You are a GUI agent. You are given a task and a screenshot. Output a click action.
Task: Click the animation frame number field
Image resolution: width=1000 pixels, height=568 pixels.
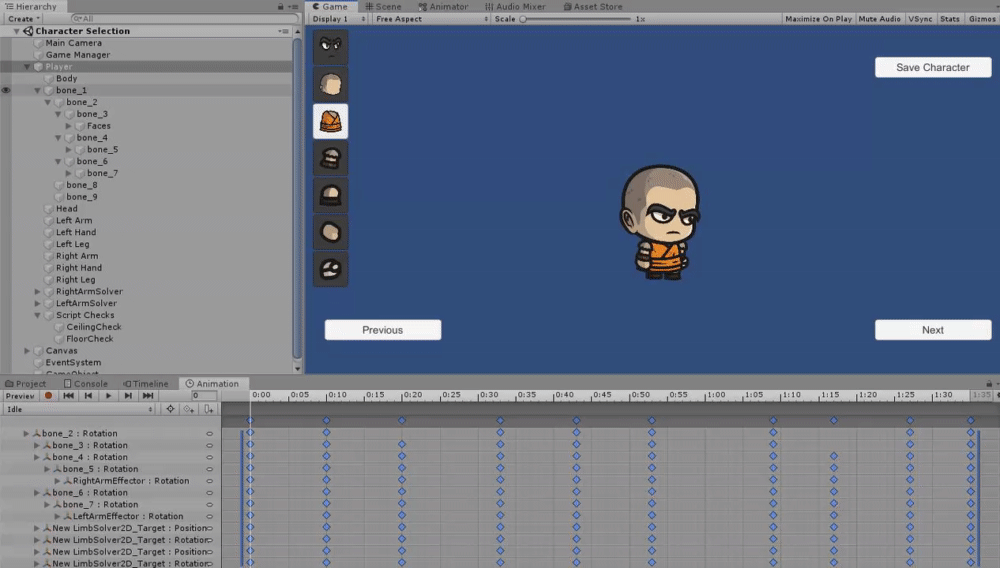[204, 396]
